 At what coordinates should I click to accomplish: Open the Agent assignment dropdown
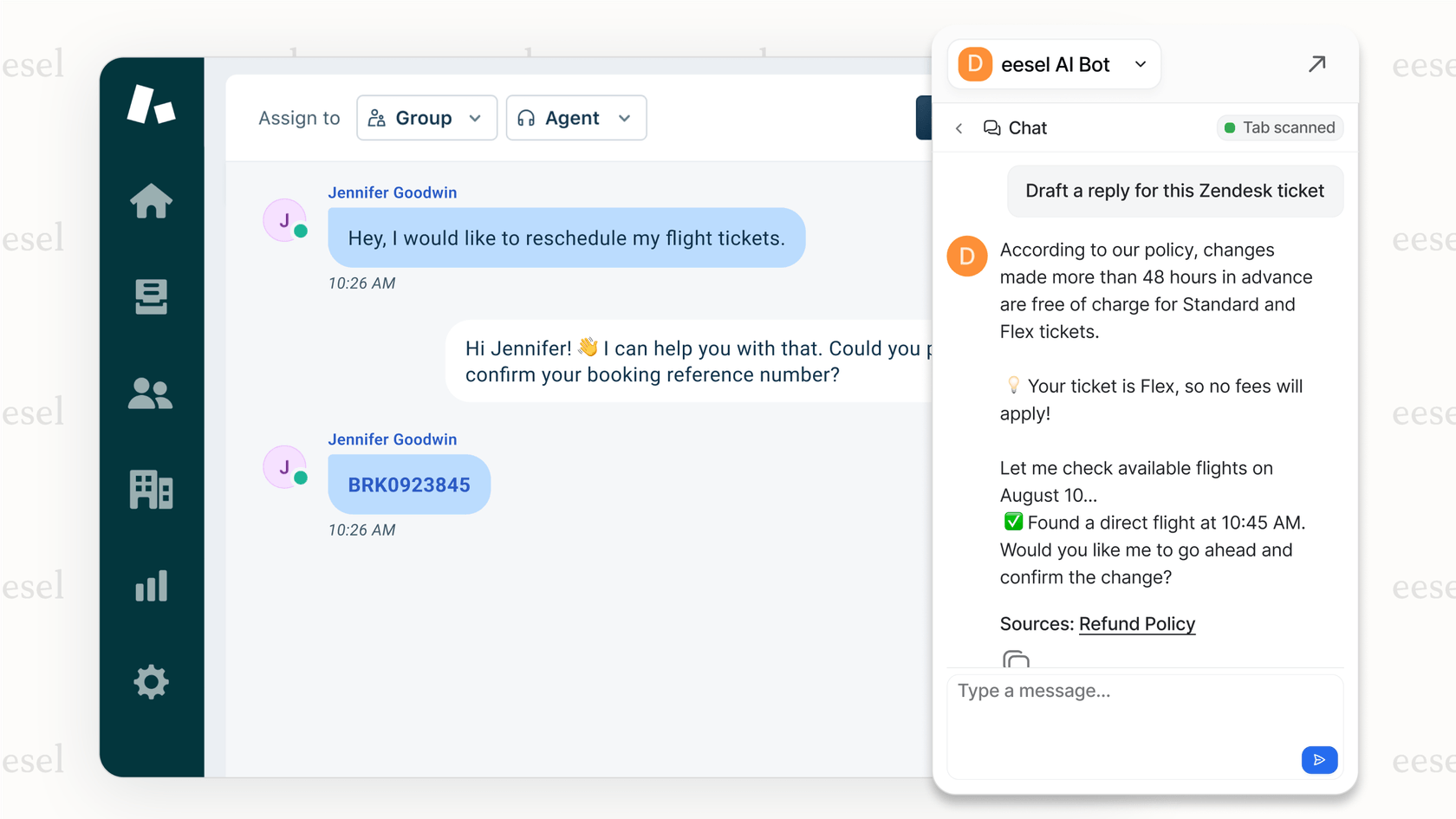click(575, 118)
